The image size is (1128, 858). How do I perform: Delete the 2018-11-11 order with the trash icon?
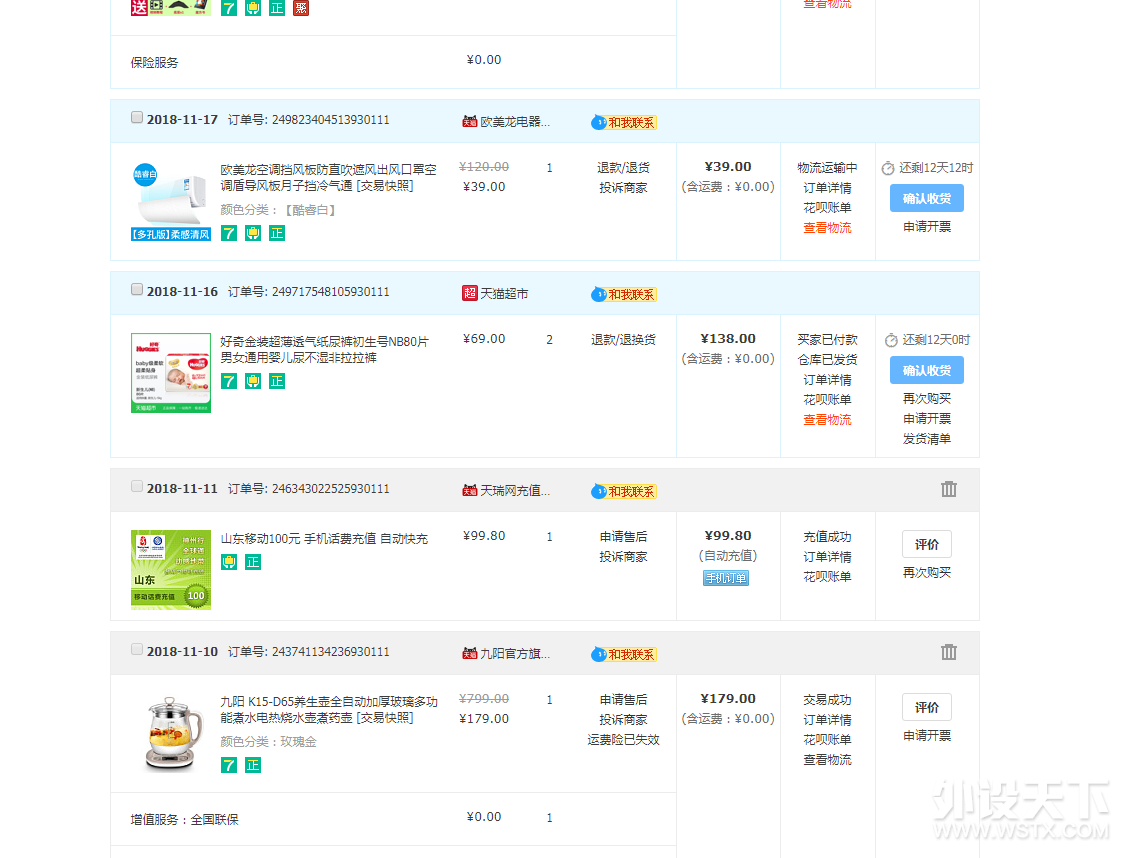(x=949, y=489)
